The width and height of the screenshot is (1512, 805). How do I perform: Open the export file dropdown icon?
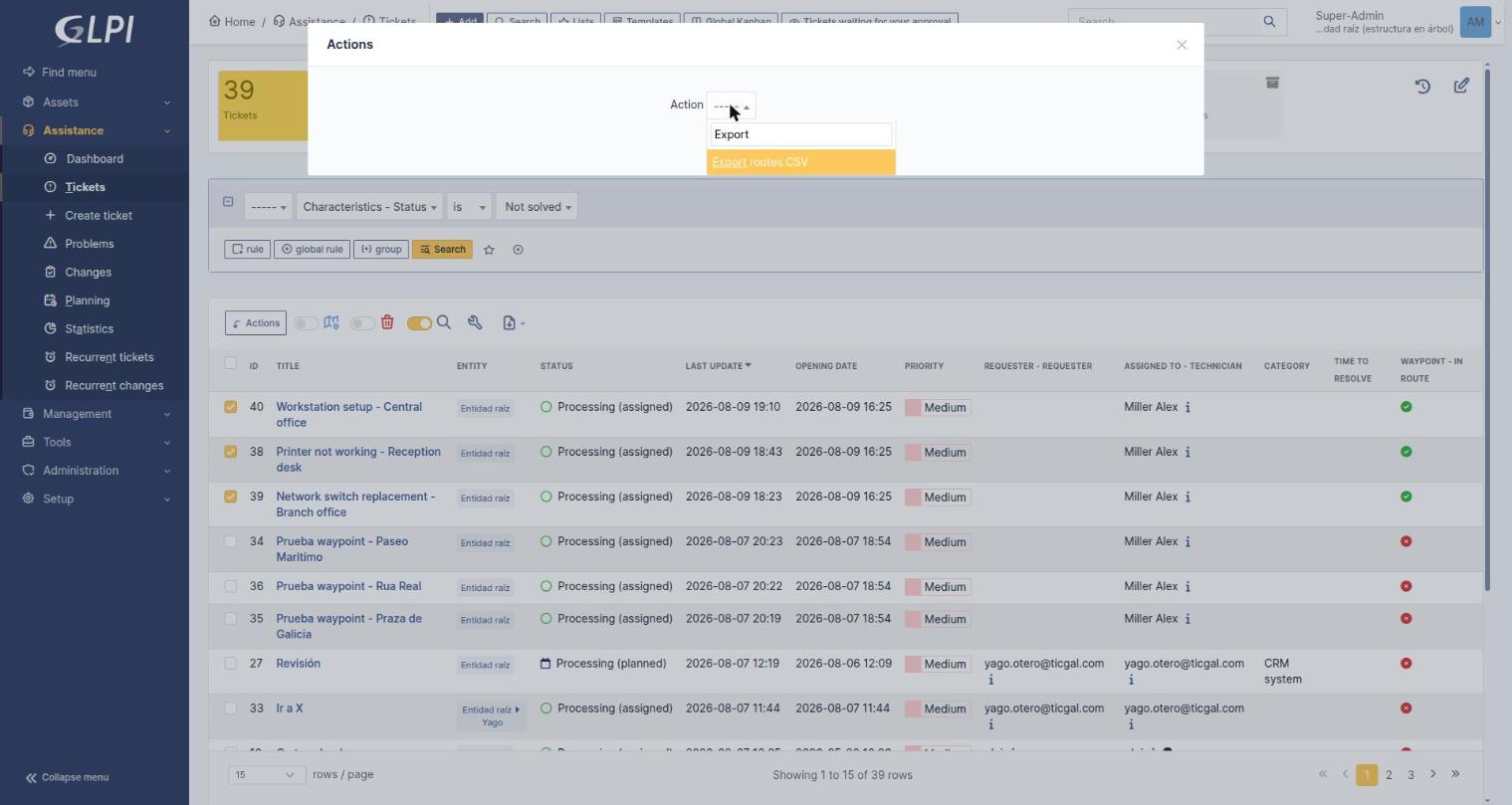click(514, 322)
